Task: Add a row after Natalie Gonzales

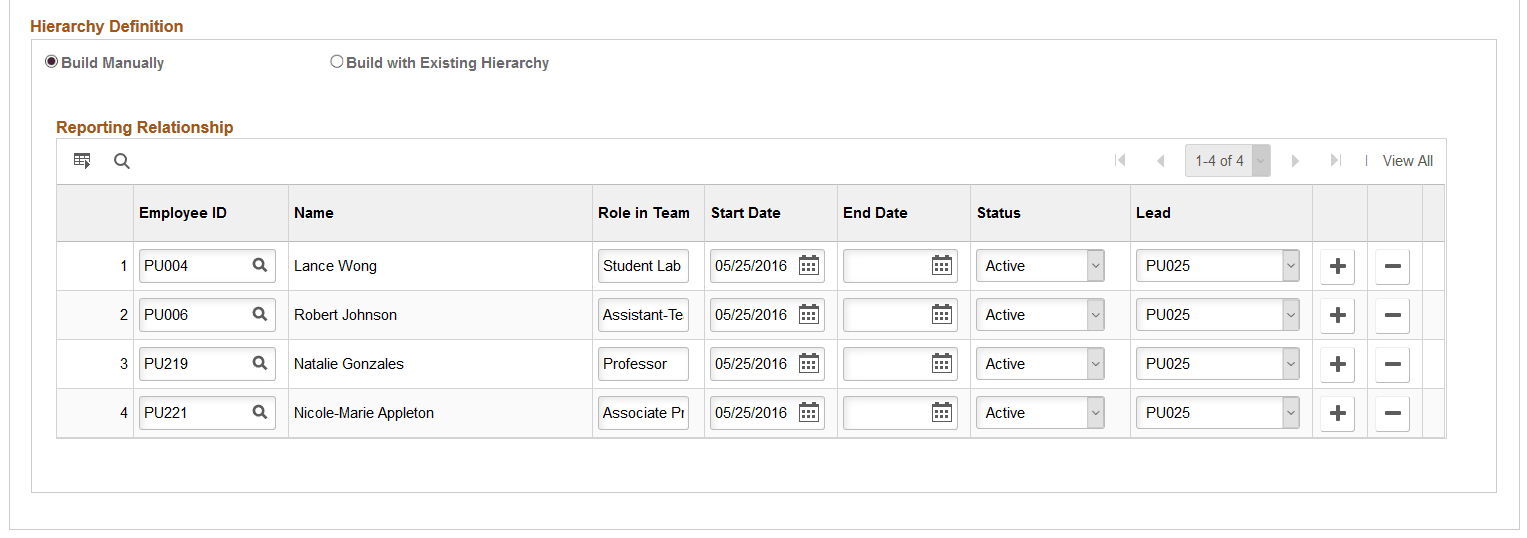Action: [x=1337, y=364]
